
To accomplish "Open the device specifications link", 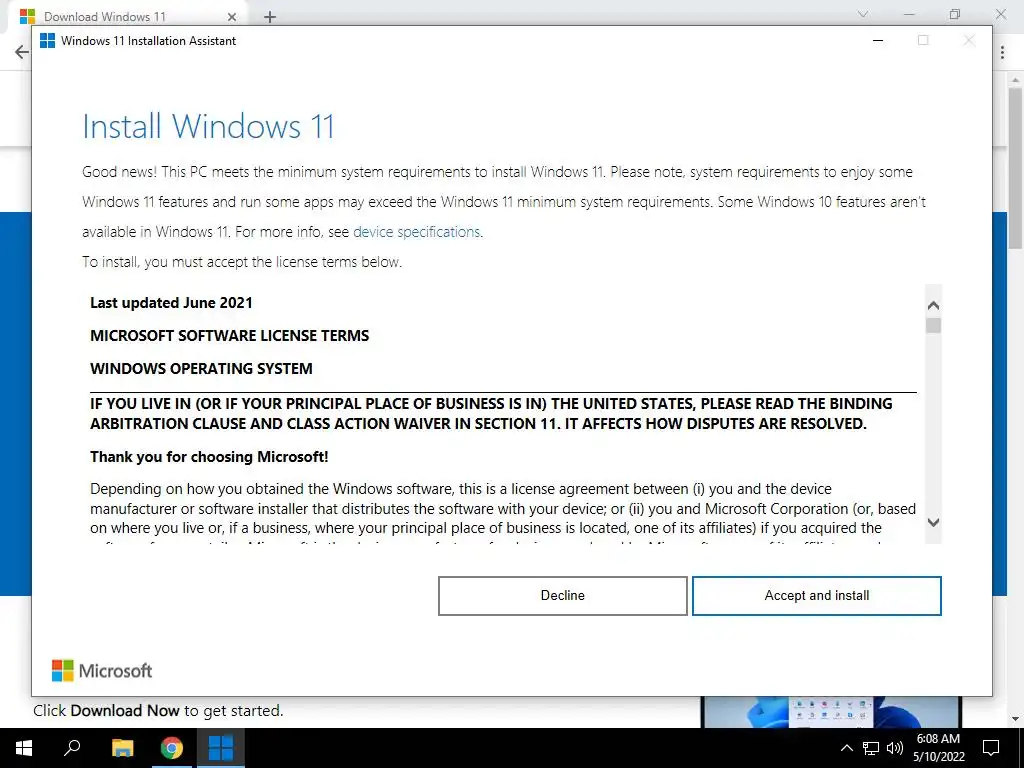I will click(417, 232).
